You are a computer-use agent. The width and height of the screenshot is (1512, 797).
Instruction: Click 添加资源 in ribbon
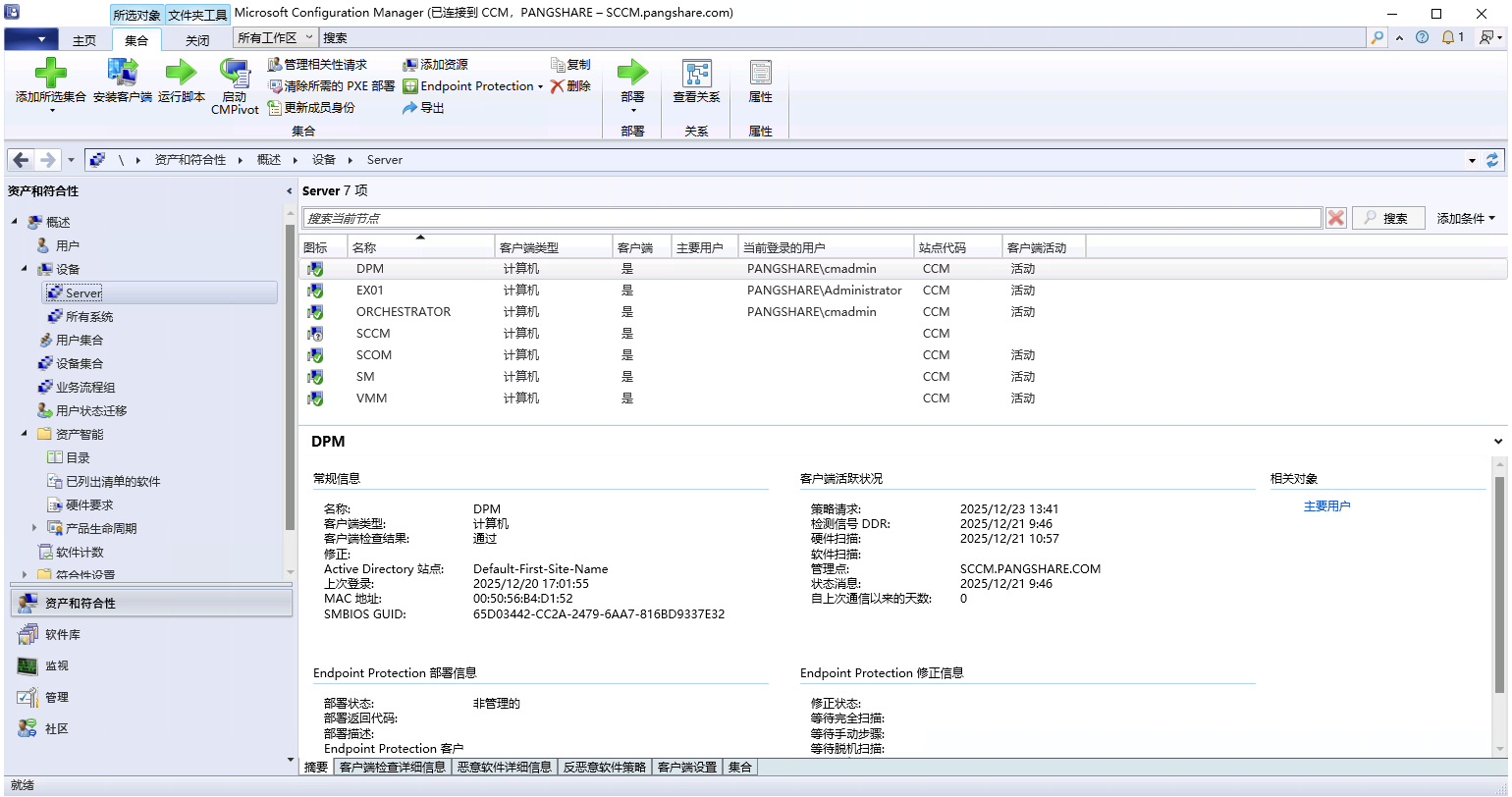coord(435,65)
